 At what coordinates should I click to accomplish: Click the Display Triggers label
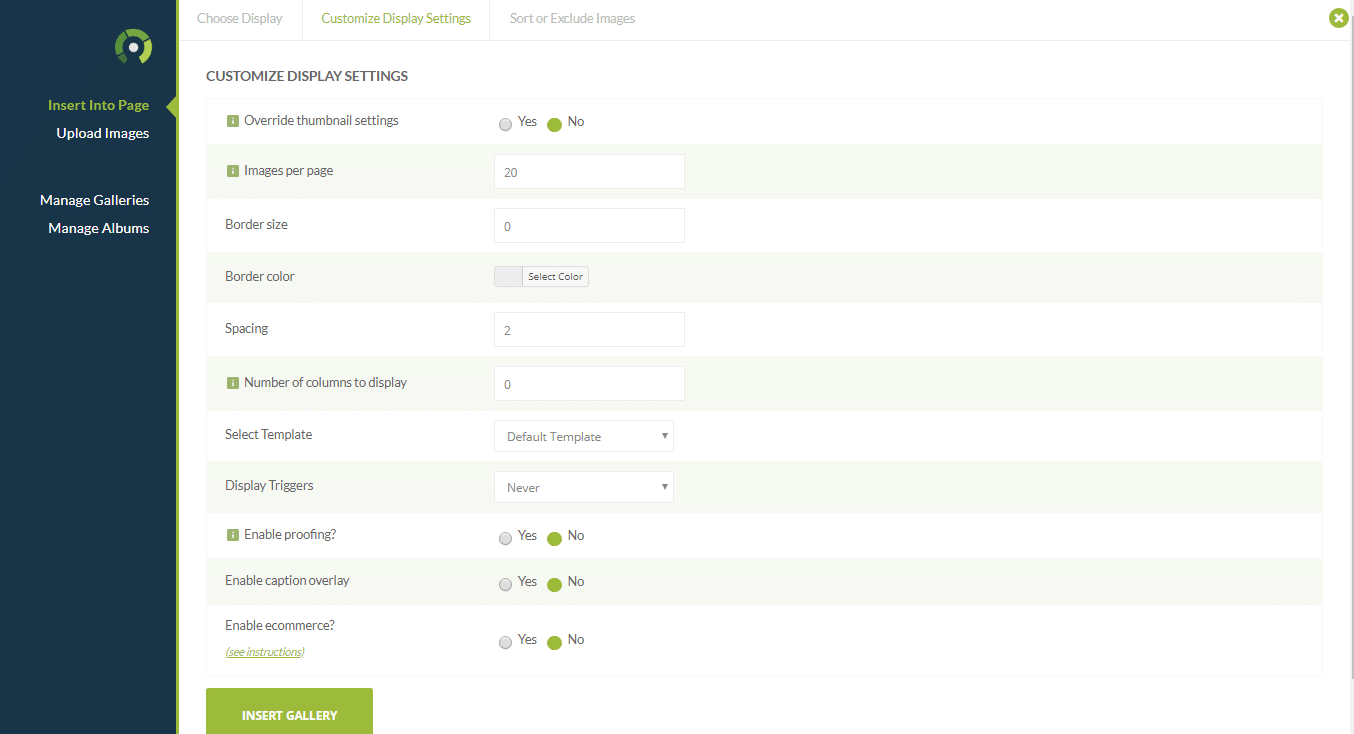269,486
